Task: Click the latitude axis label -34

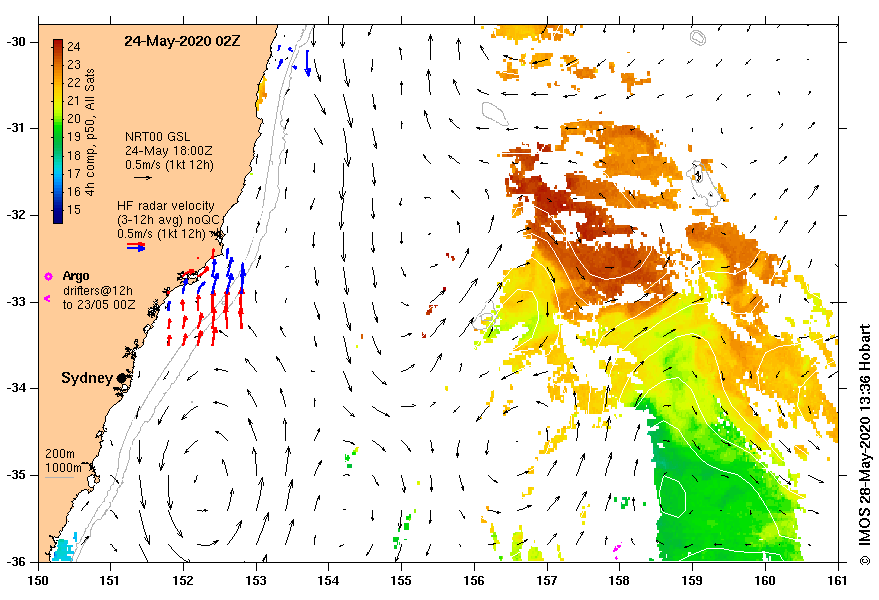Action: pyautogui.click(x=15, y=388)
